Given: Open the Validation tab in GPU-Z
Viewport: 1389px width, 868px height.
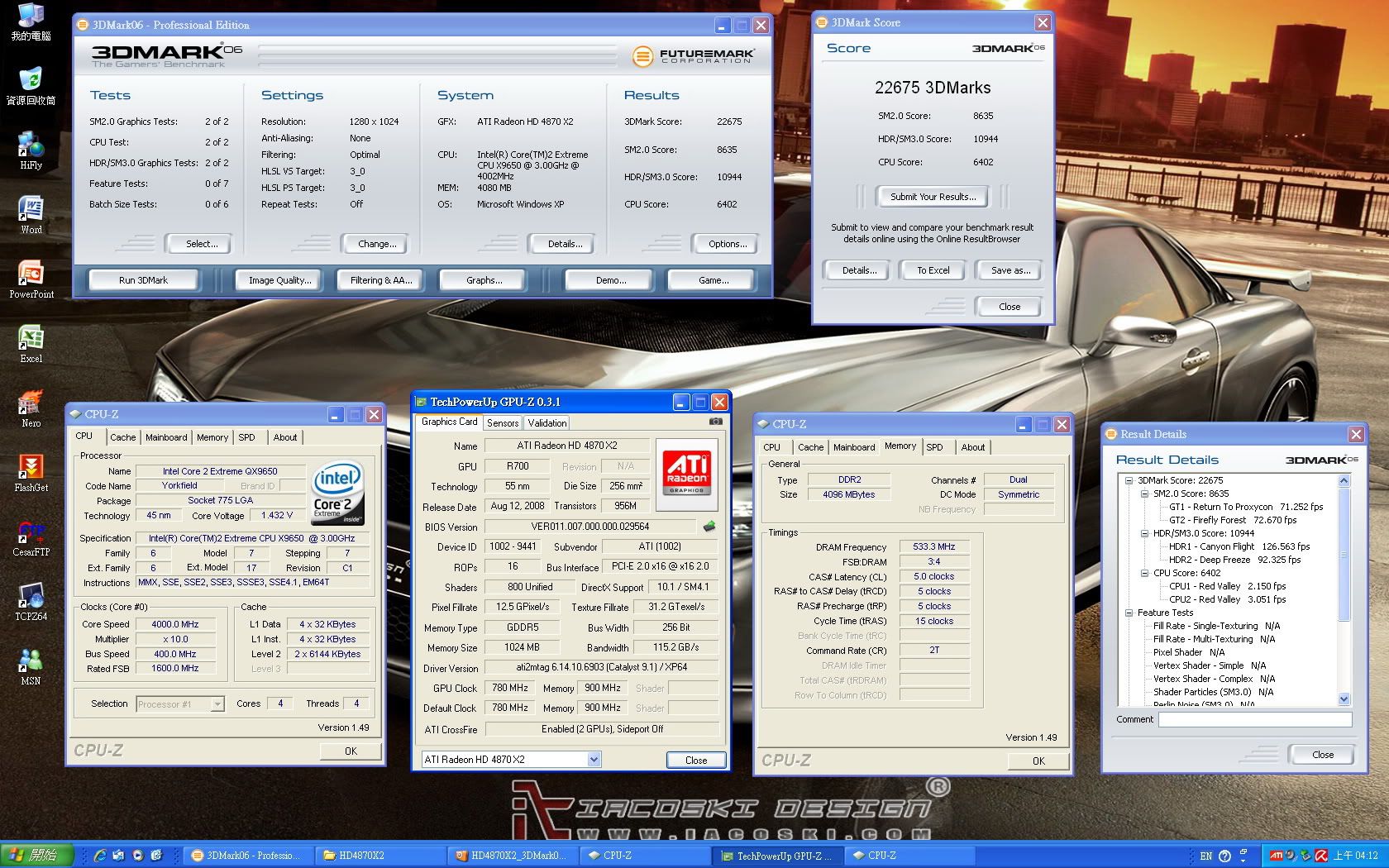Looking at the screenshot, I should [x=547, y=422].
